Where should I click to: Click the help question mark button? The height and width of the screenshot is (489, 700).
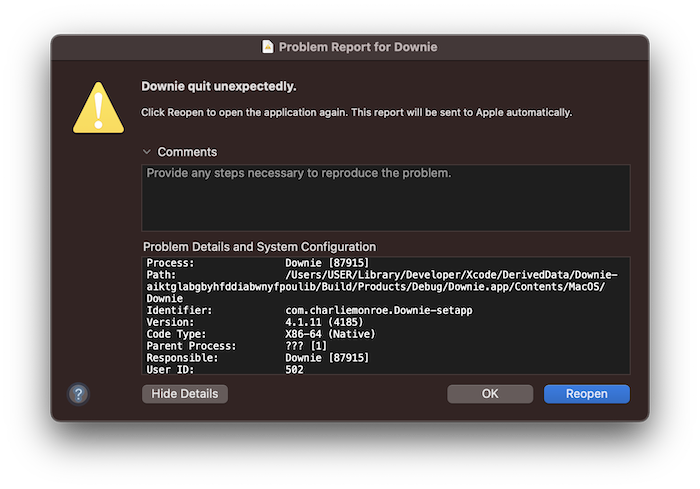click(79, 394)
